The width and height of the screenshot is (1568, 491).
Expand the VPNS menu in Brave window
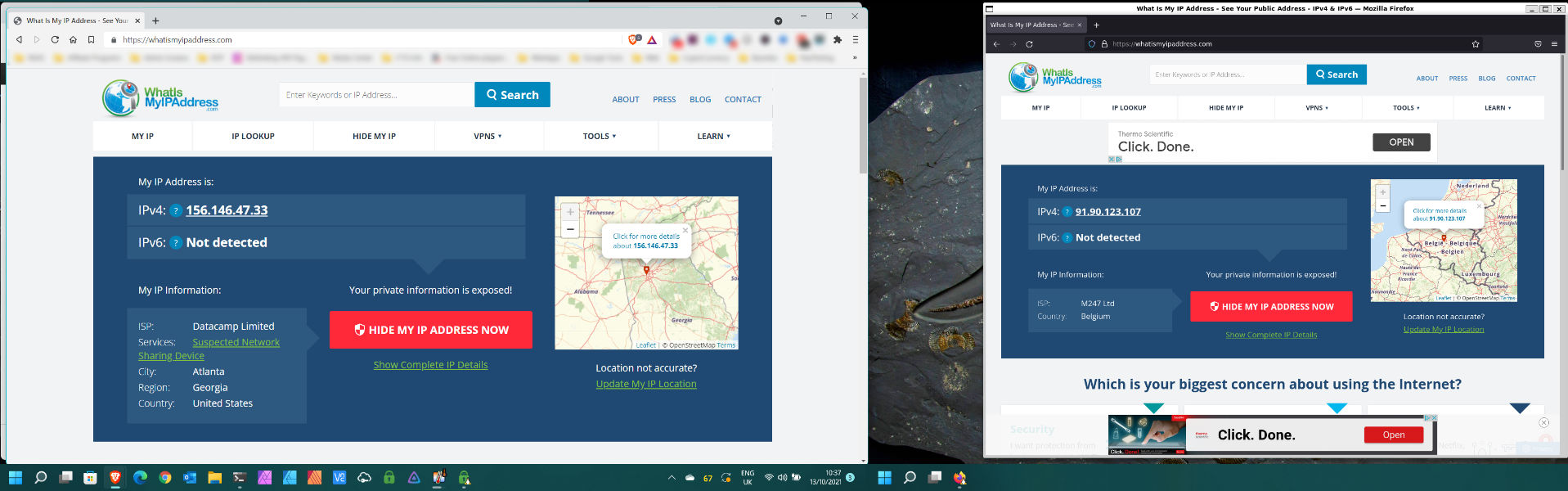click(488, 137)
